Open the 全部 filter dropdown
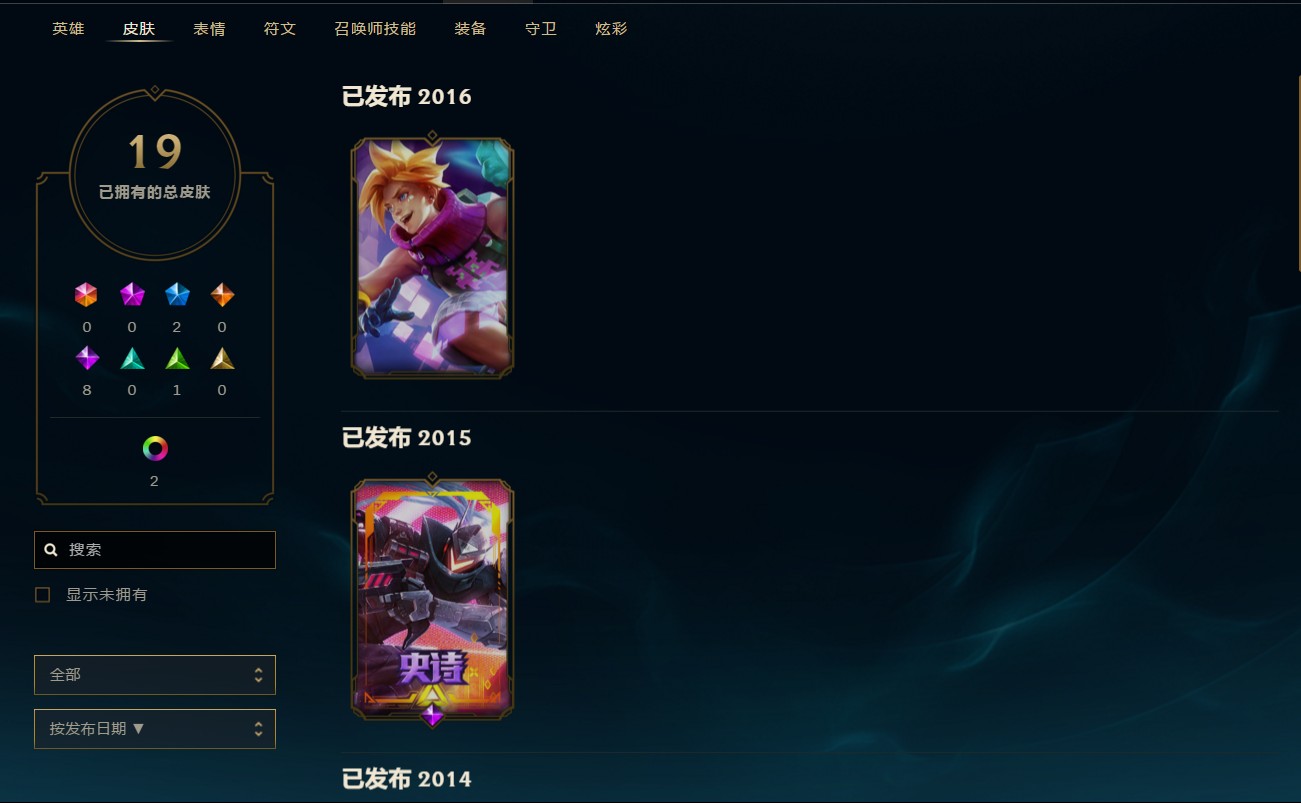The image size is (1301, 803). tap(155, 675)
